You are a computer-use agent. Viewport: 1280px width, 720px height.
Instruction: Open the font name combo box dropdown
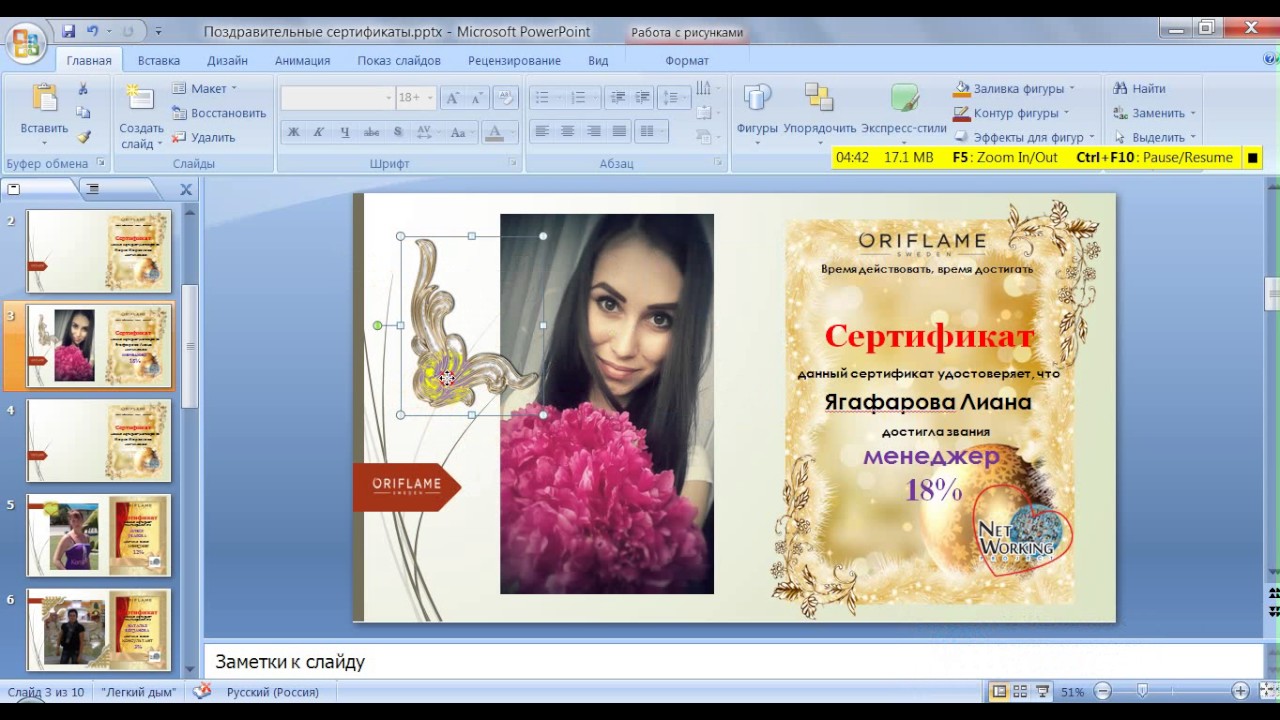coord(388,98)
